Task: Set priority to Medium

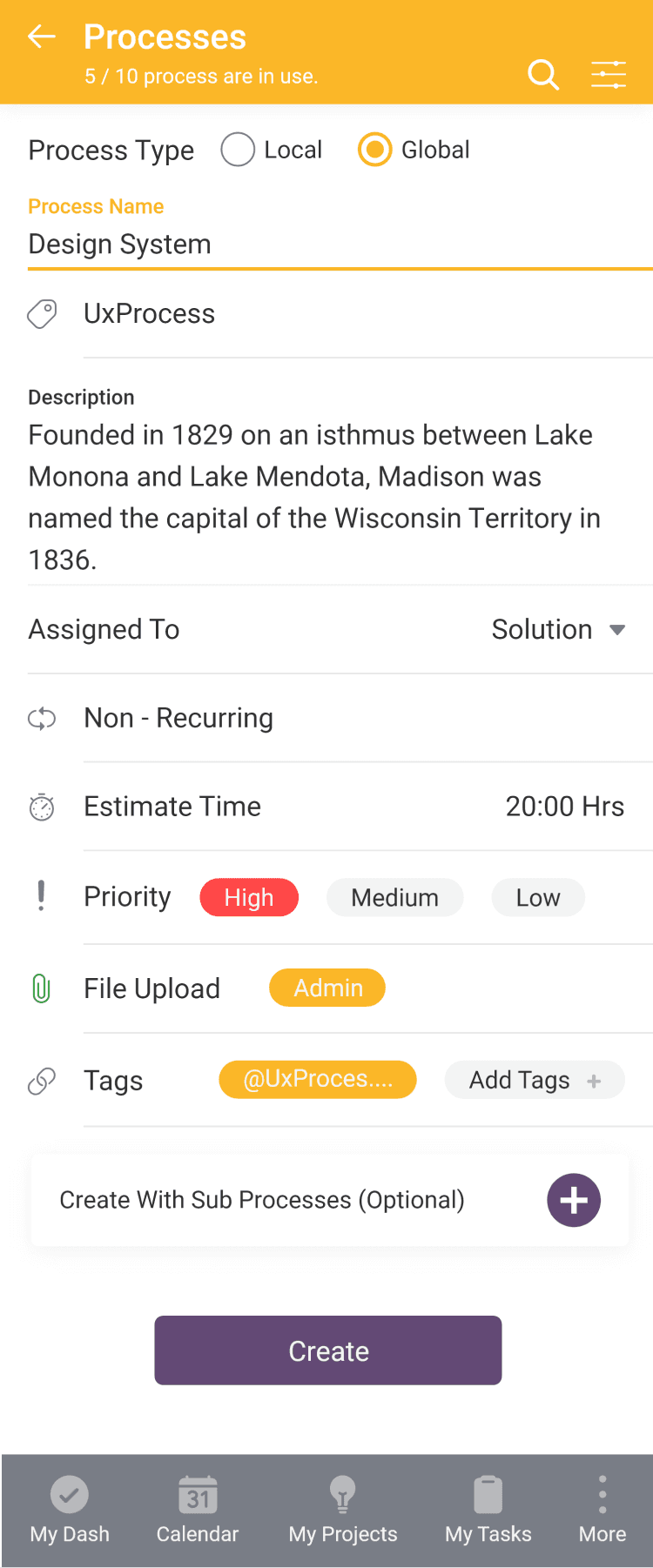Action: click(394, 898)
